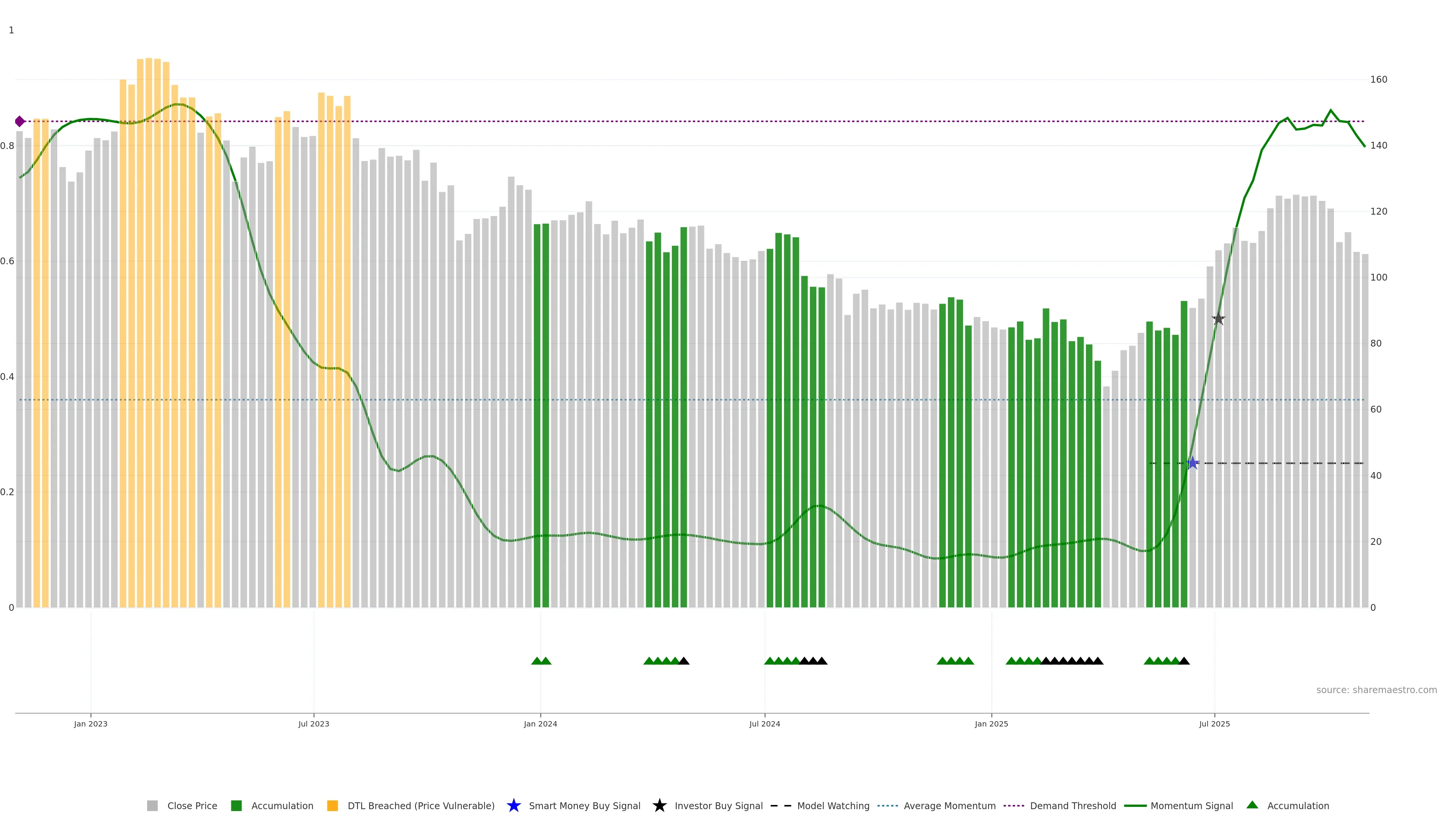Toggle Model Watching legend entry
The width and height of the screenshot is (1456, 819).
pos(833,806)
